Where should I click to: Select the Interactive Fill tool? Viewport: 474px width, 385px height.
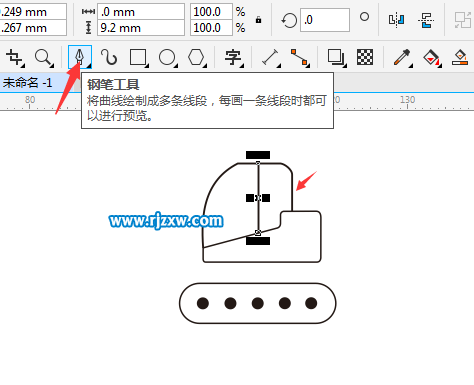[431, 57]
